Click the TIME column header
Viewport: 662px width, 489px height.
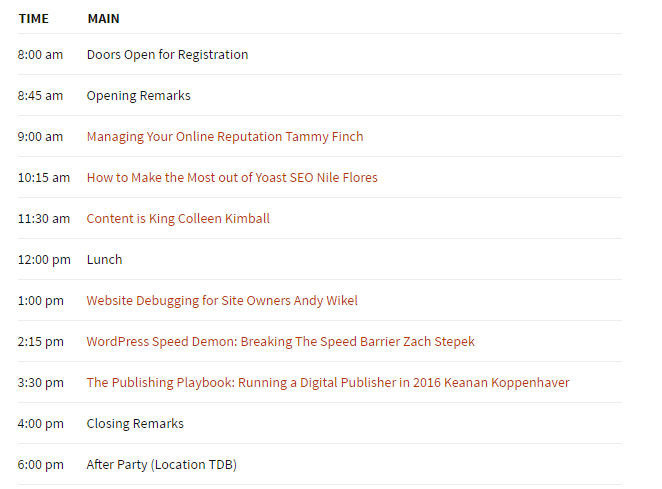(34, 19)
